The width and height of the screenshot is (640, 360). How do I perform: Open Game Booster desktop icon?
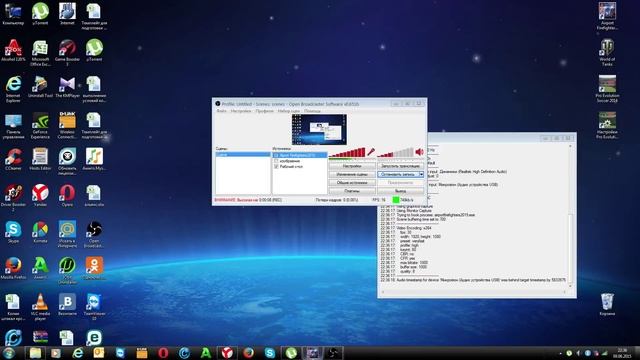67,52
